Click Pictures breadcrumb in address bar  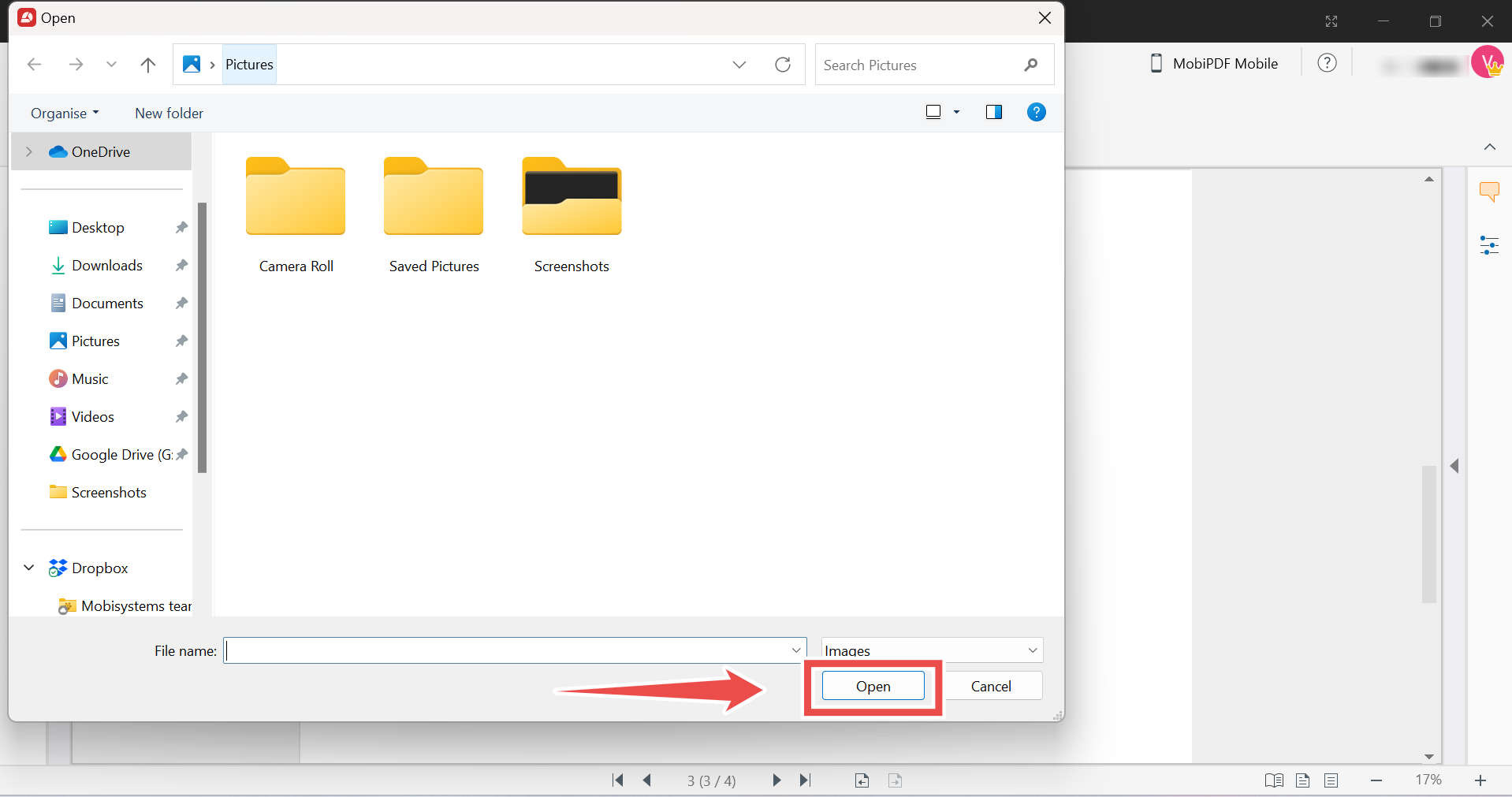click(249, 65)
